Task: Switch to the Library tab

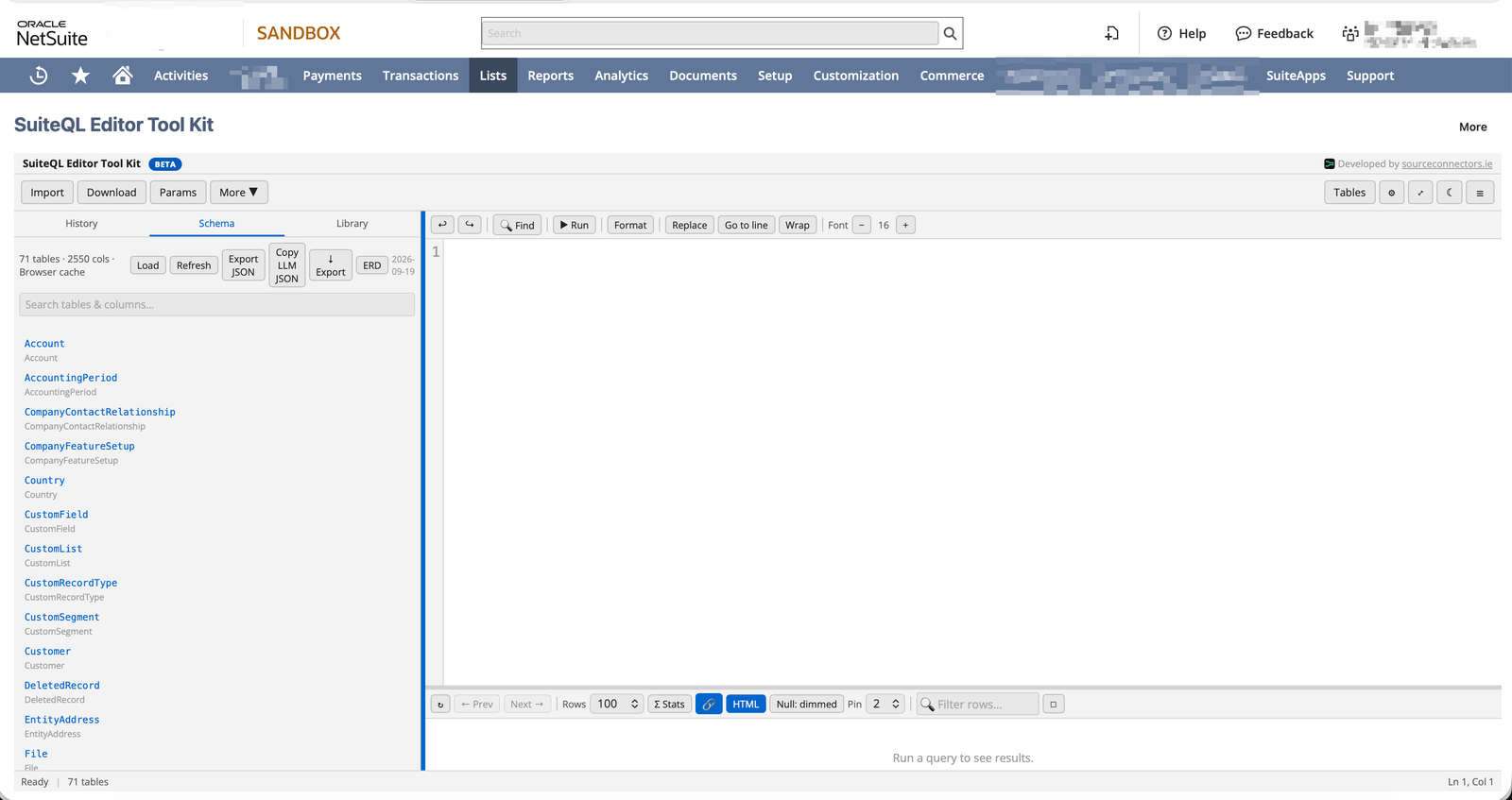Action: pyautogui.click(x=352, y=224)
